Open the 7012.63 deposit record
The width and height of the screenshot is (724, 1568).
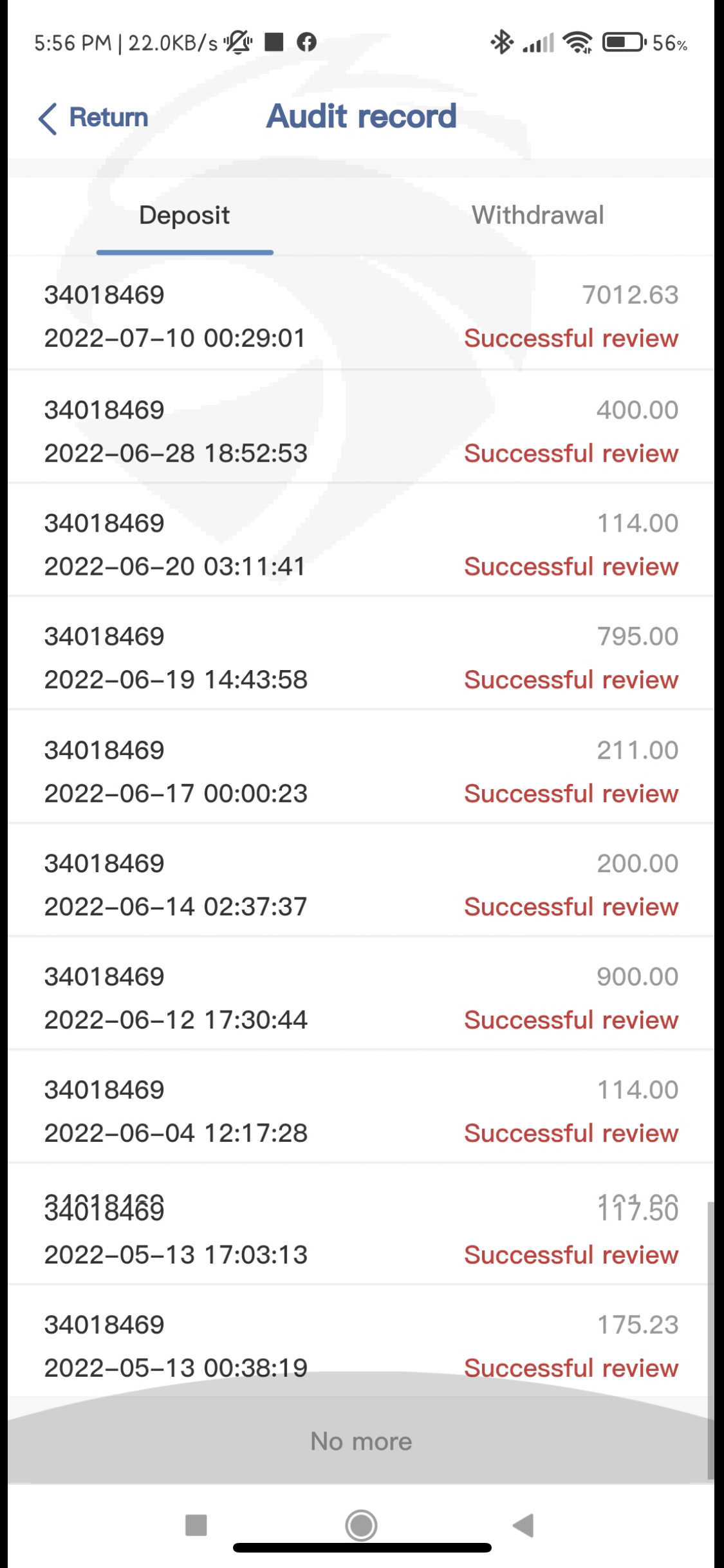coord(361,316)
